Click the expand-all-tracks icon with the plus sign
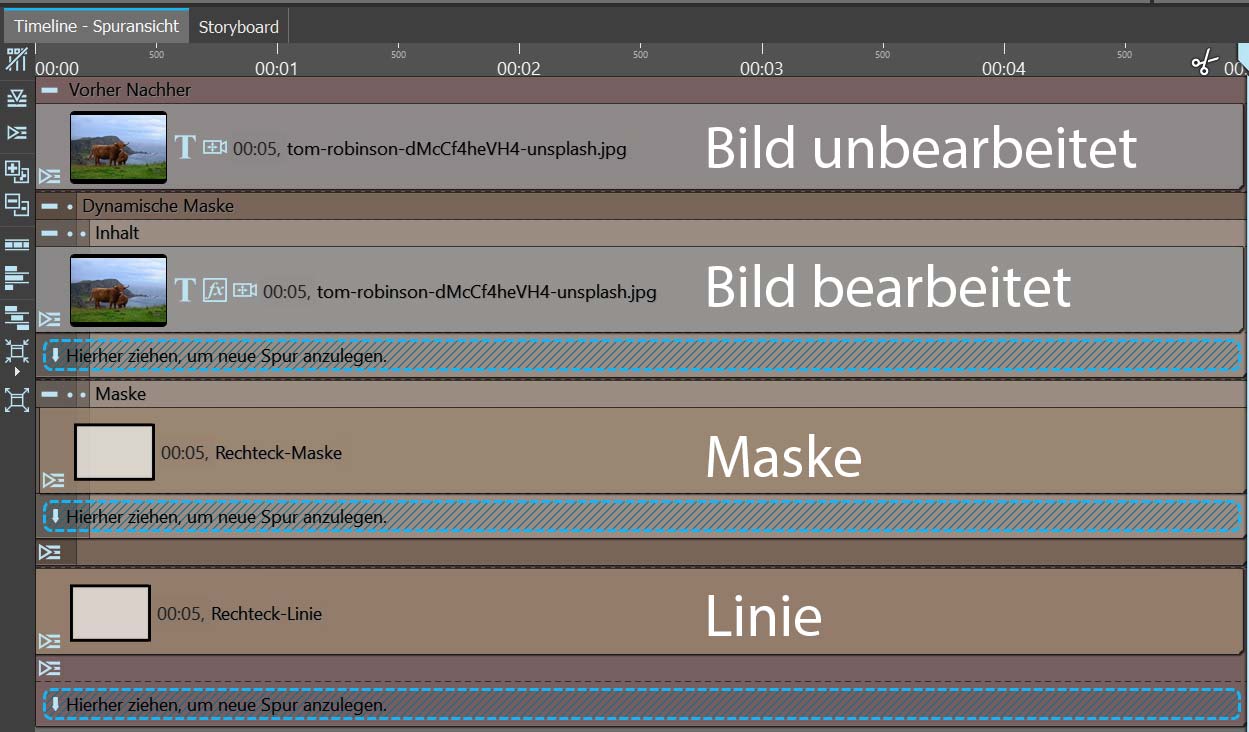This screenshot has width=1249, height=732. 17,170
